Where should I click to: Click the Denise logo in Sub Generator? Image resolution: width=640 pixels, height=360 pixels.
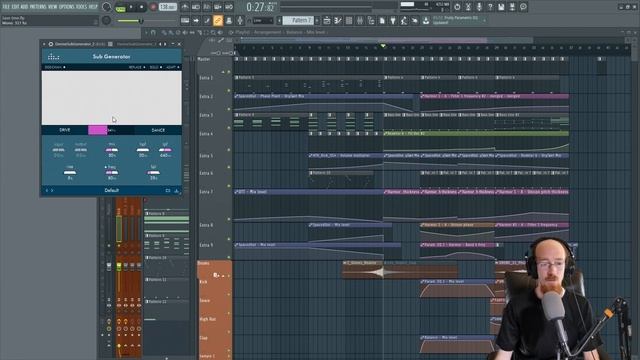[53, 57]
